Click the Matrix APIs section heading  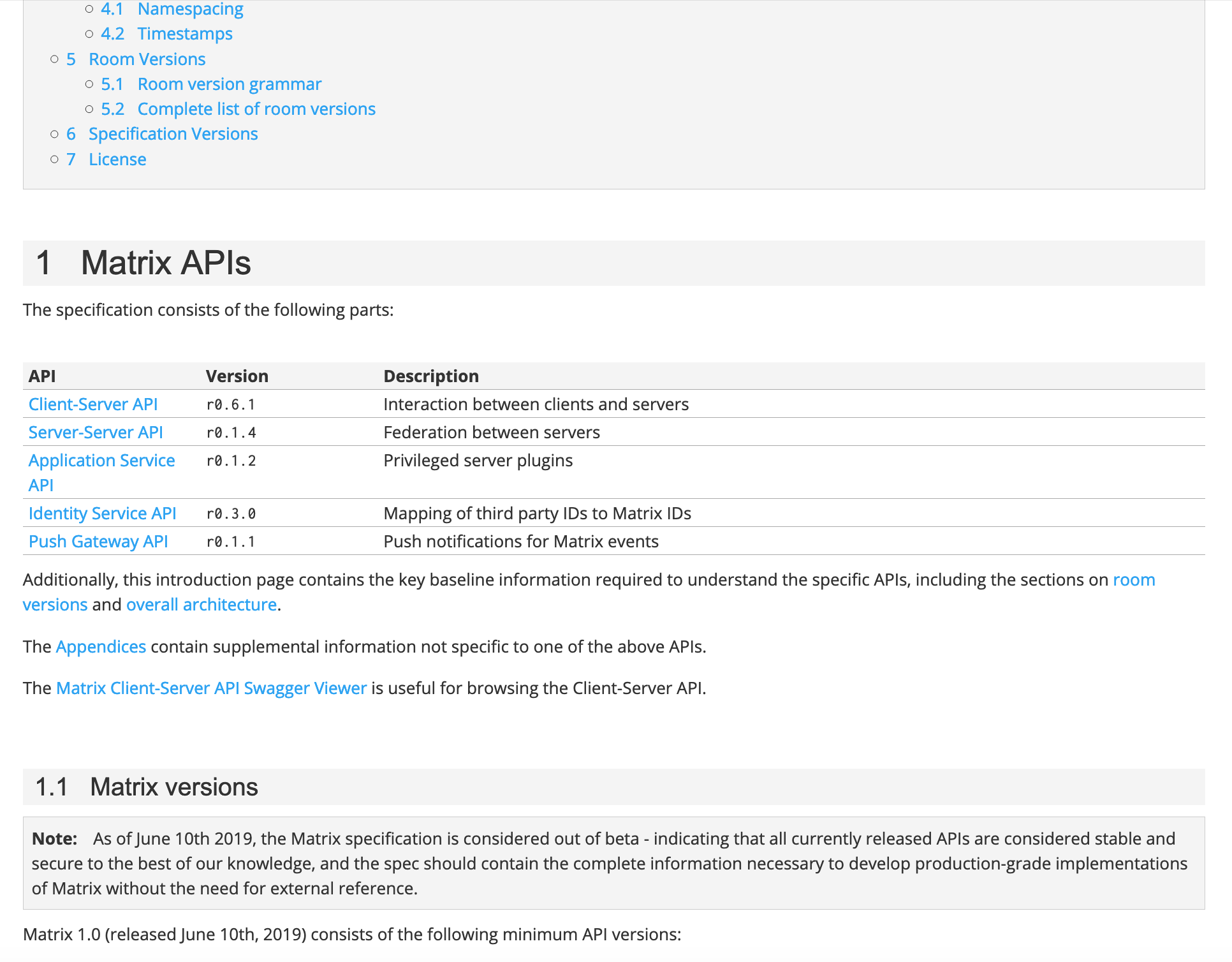point(165,263)
